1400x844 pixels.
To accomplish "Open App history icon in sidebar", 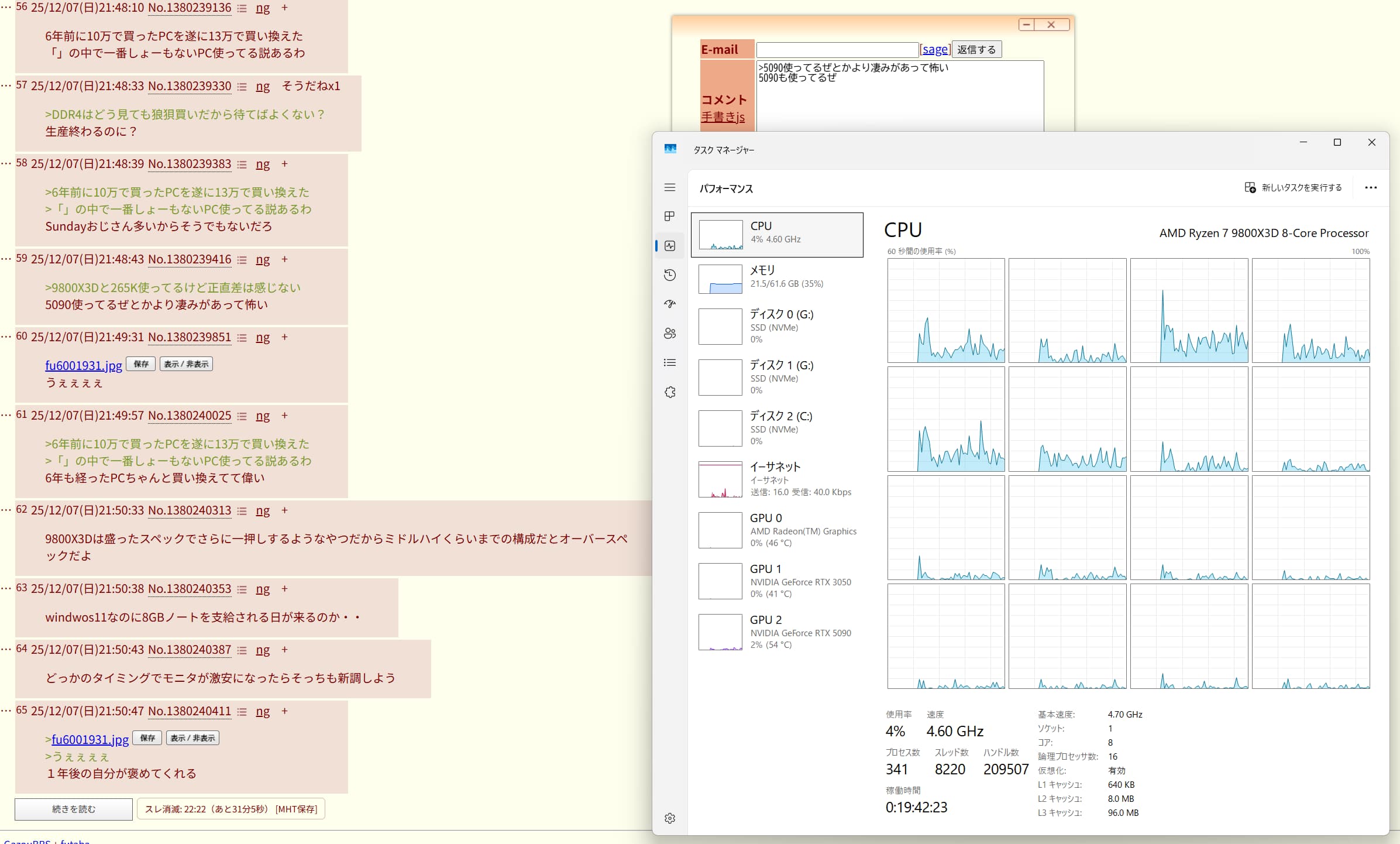I will (x=670, y=275).
